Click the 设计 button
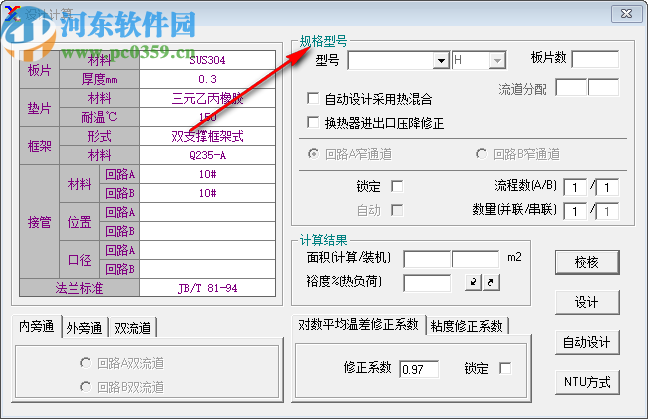The width and height of the screenshot is (648, 419). point(587,302)
